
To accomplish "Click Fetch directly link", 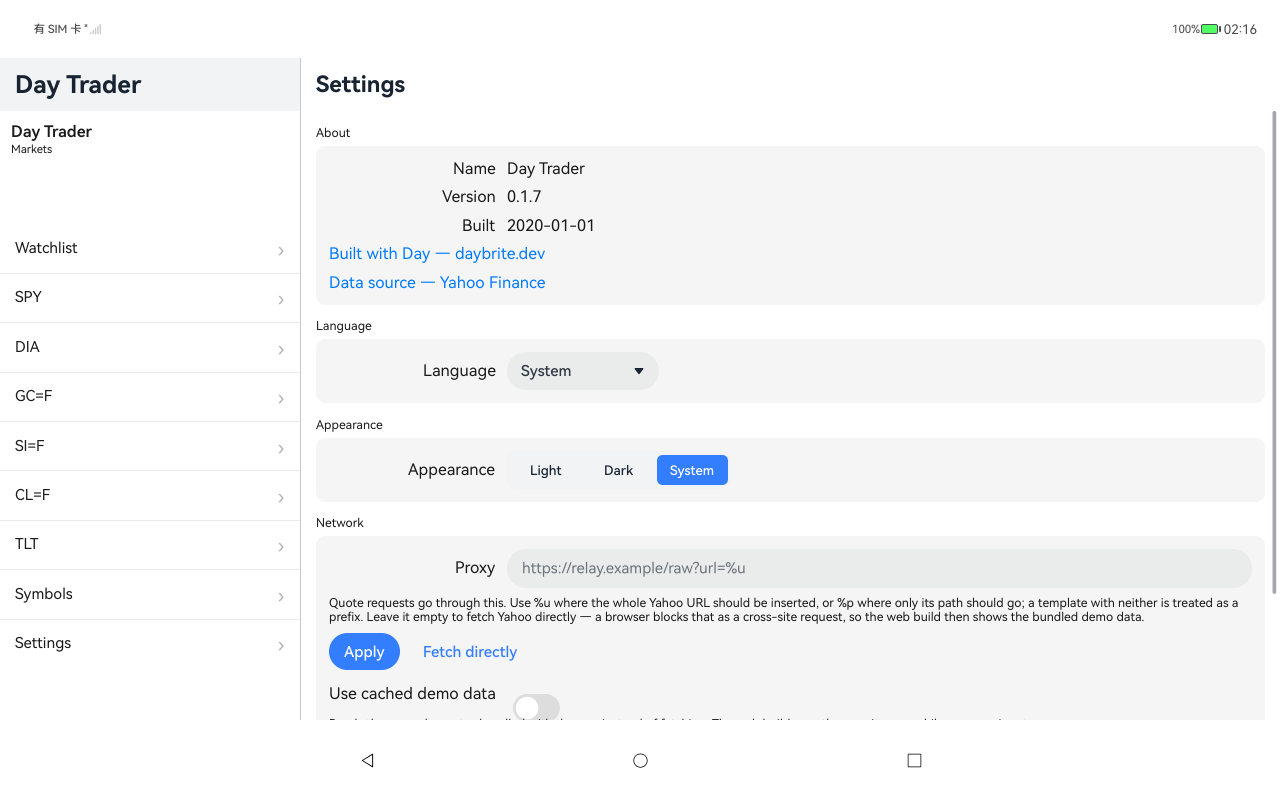I will pyautogui.click(x=470, y=651).
